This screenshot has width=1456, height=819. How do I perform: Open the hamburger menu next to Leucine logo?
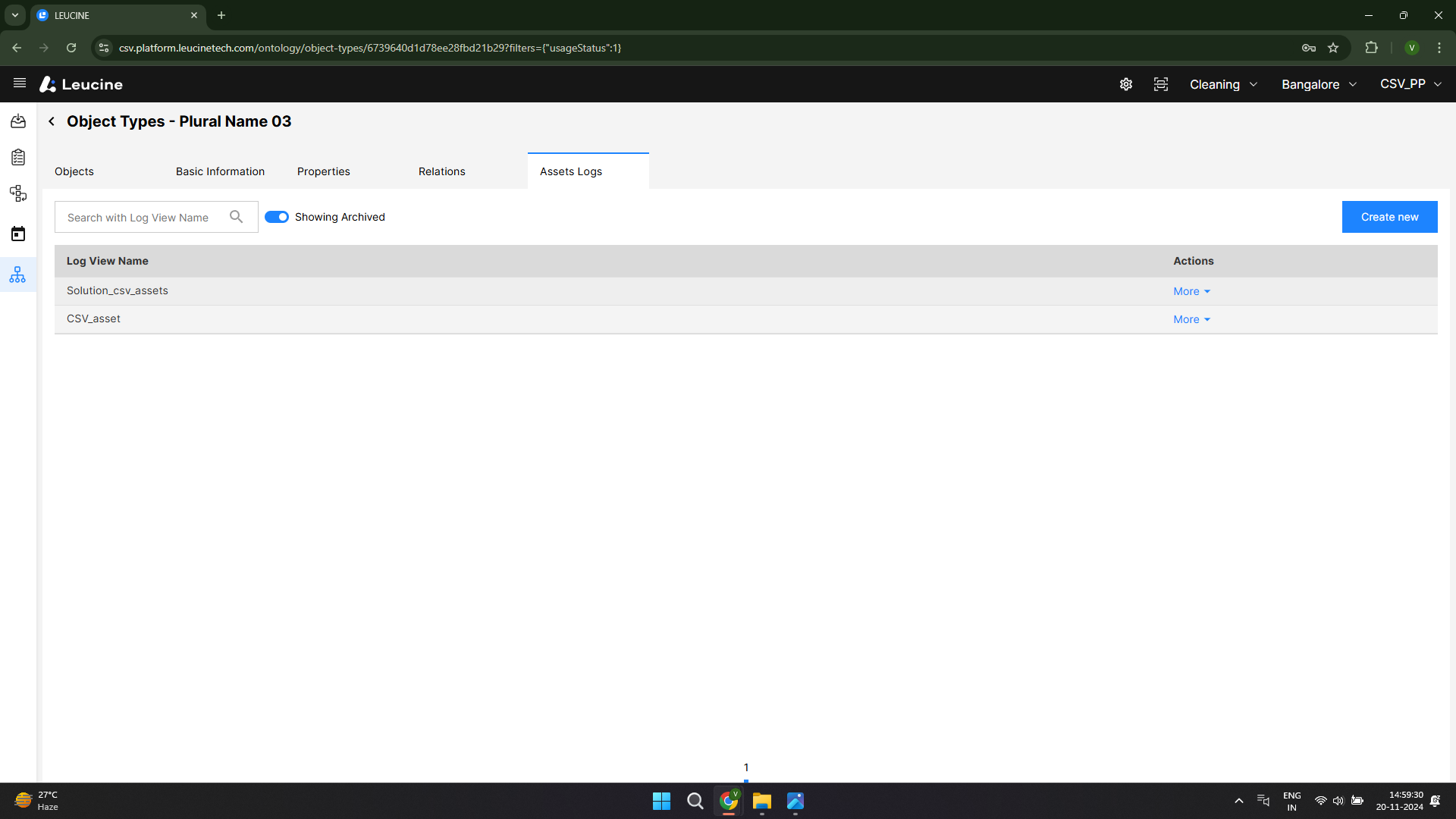(x=20, y=83)
